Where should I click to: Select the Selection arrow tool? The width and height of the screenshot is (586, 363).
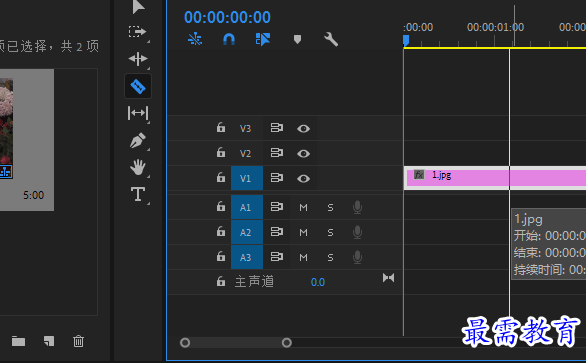pos(138,7)
